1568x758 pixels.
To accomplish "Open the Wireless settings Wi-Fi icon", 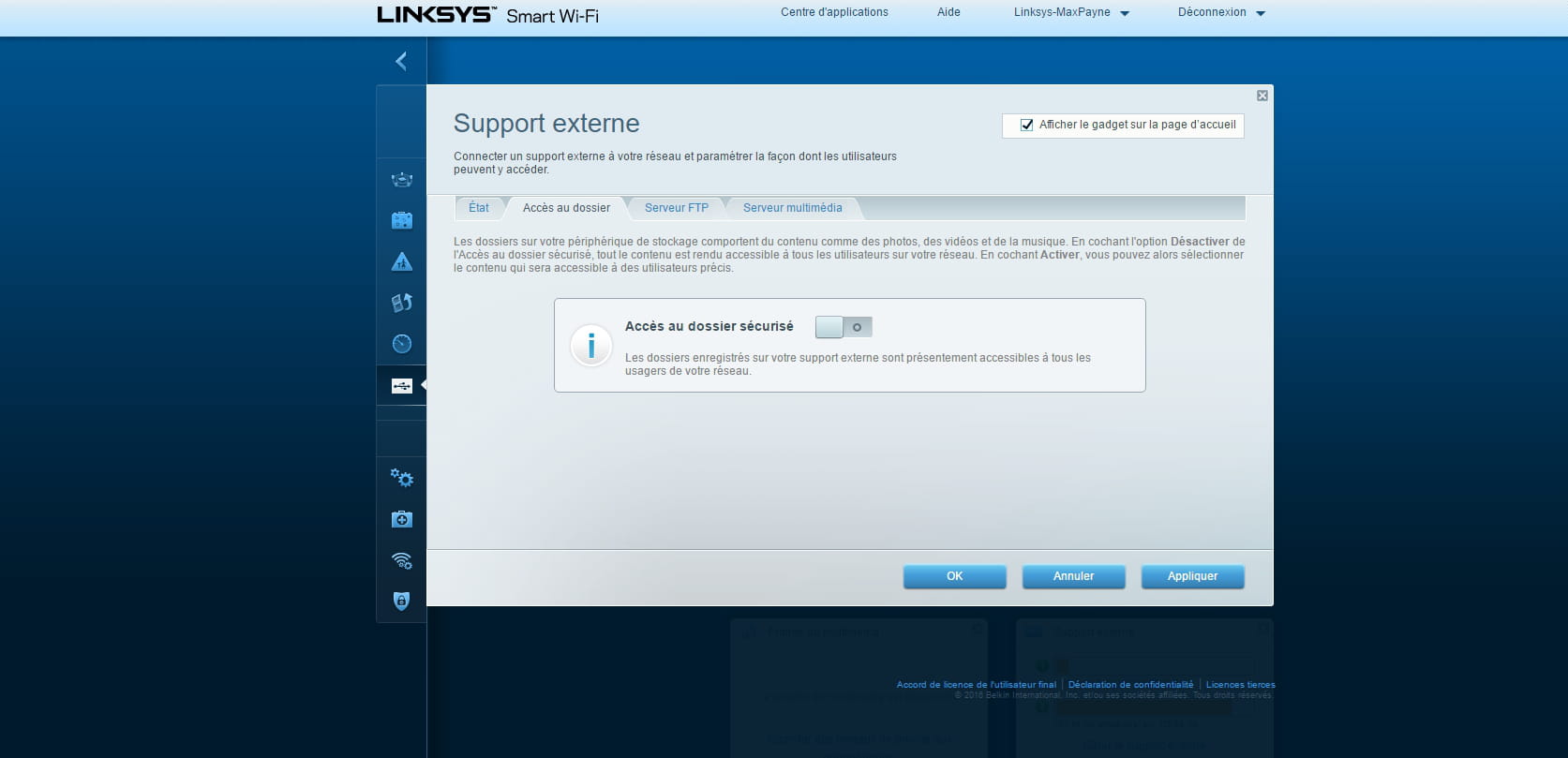I will pyautogui.click(x=401, y=560).
